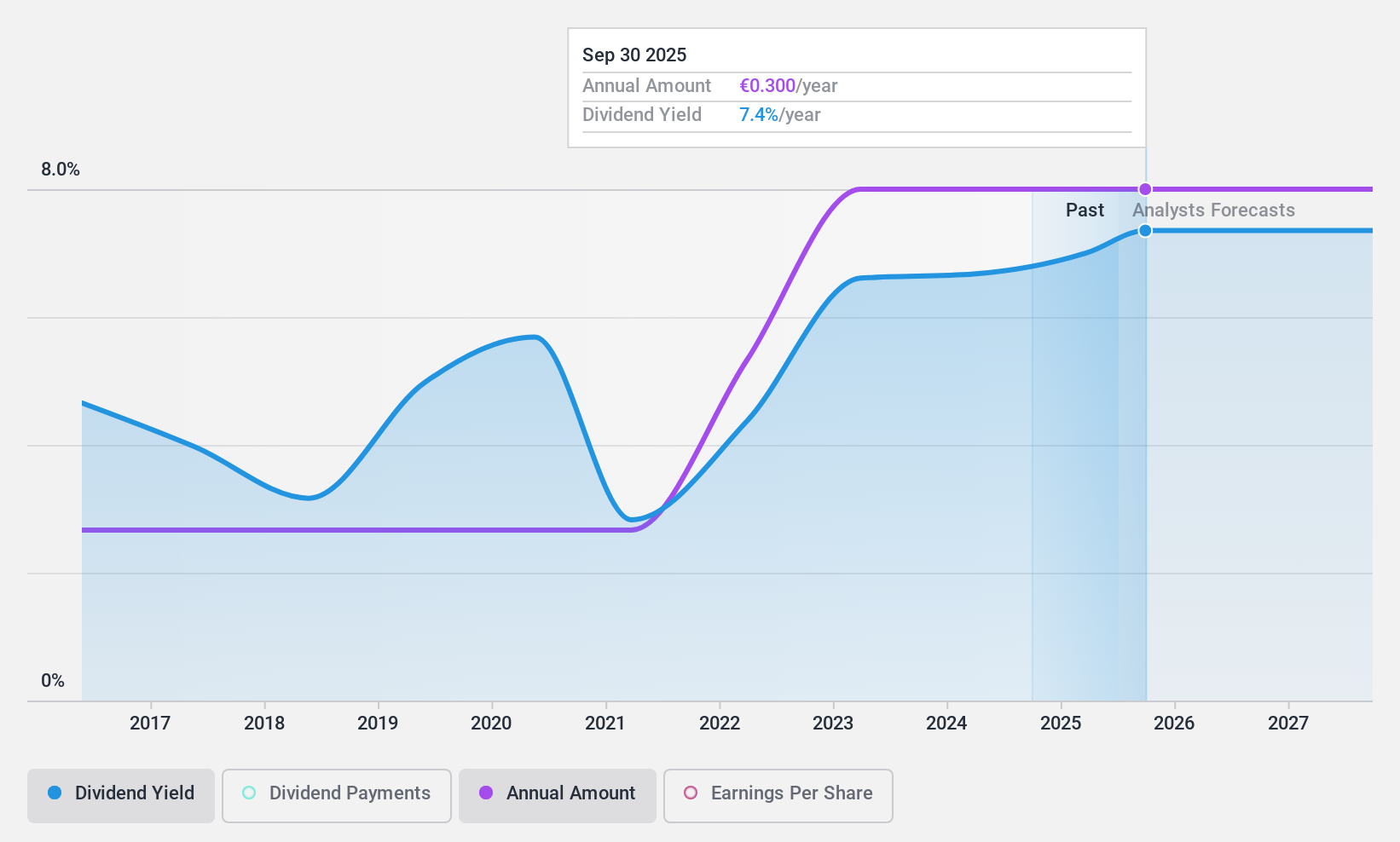The height and width of the screenshot is (842, 1400).
Task: Click the blue Dividend Yield legend dot
Action: click(55, 793)
